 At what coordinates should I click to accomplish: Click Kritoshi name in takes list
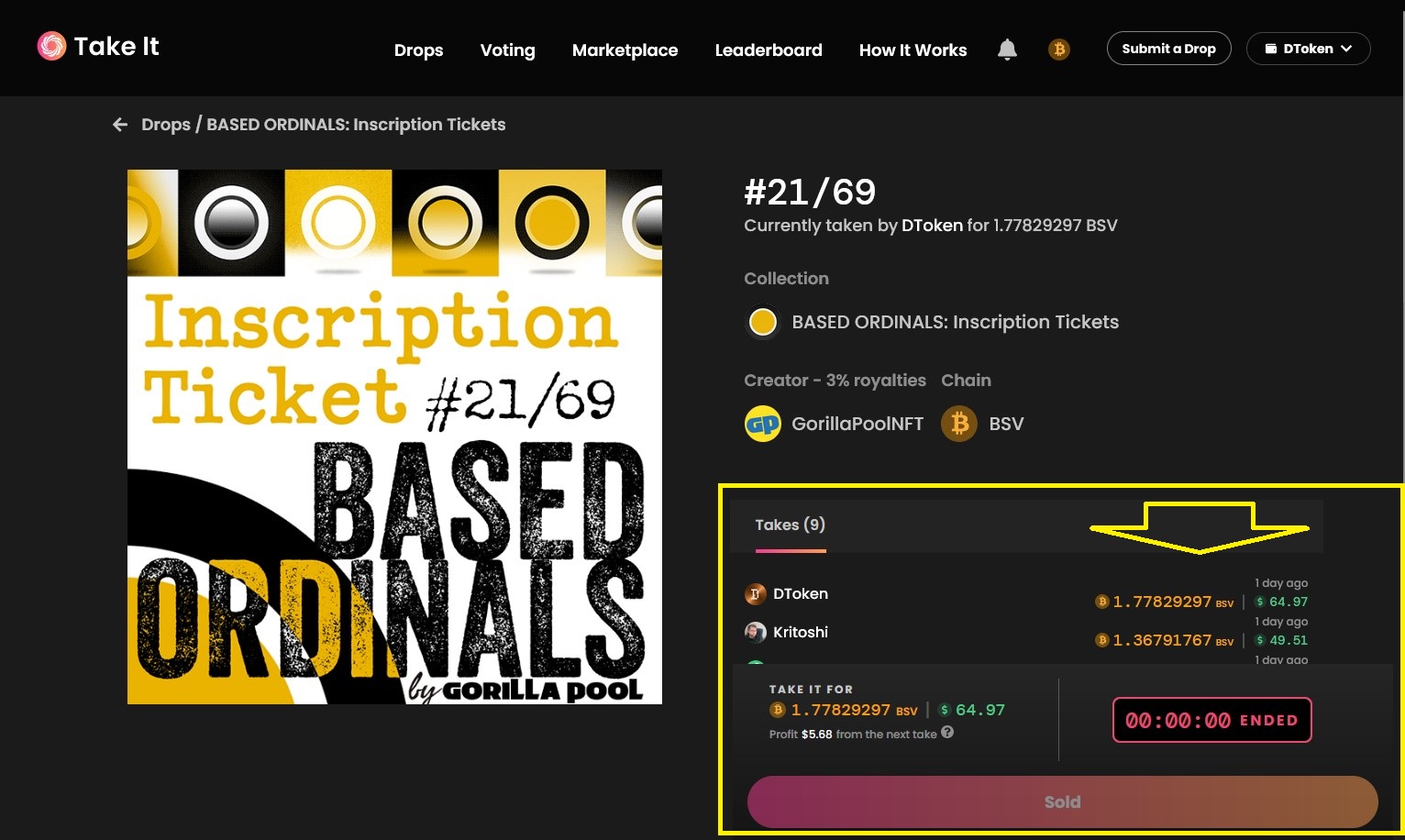(801, 633)
